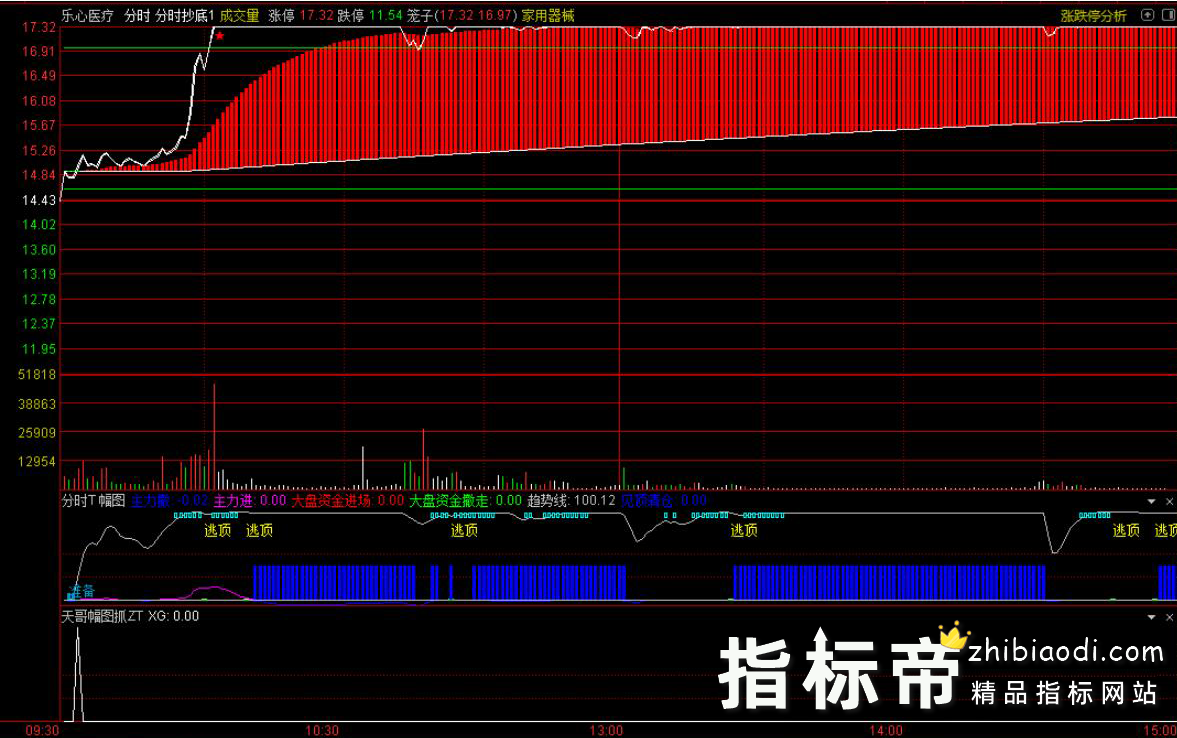This screenshot has width=1177, height=738.
Task: Click the 14.02 price axis label
Action: pyautogui.click(x=38, y=224)
